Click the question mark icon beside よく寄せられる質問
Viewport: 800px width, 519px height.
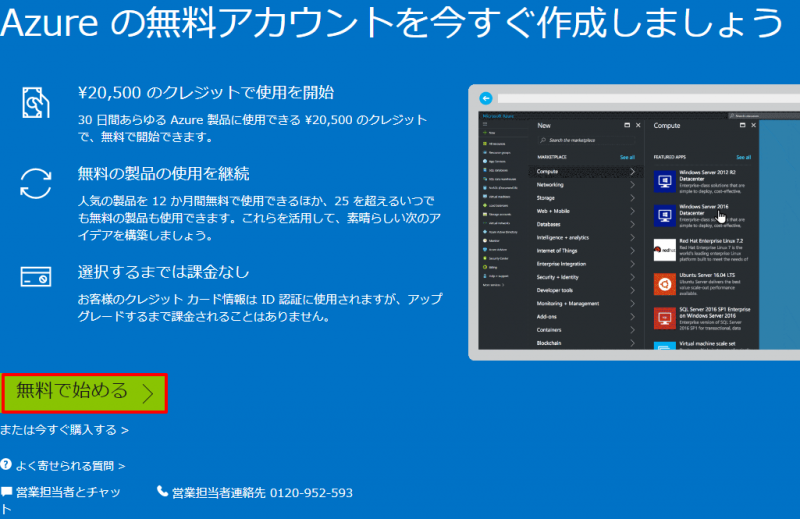(6, 464)
